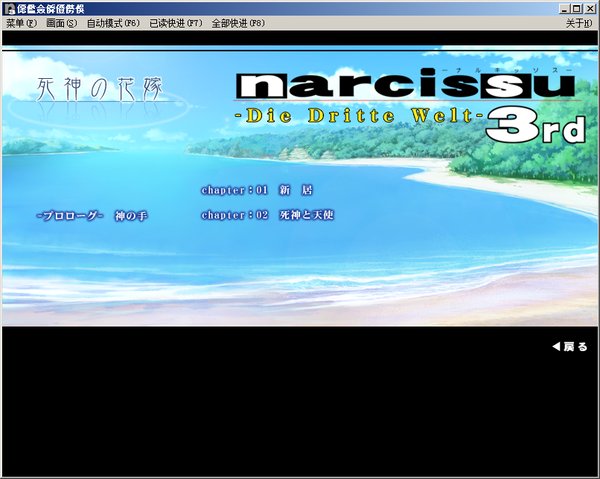Start chapter:01 新居
600x479 pixels.
point(257,190)
